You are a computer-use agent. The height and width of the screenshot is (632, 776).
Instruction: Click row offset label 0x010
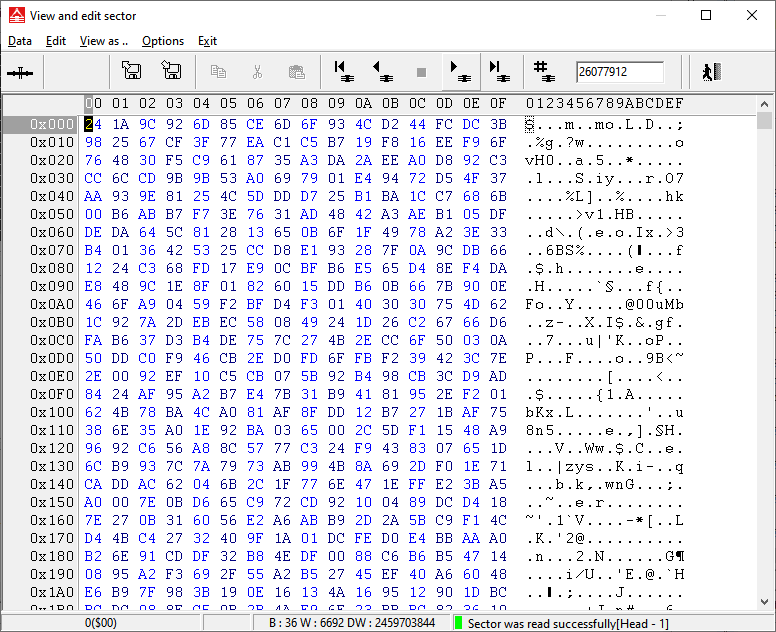(x=51, y=143)
